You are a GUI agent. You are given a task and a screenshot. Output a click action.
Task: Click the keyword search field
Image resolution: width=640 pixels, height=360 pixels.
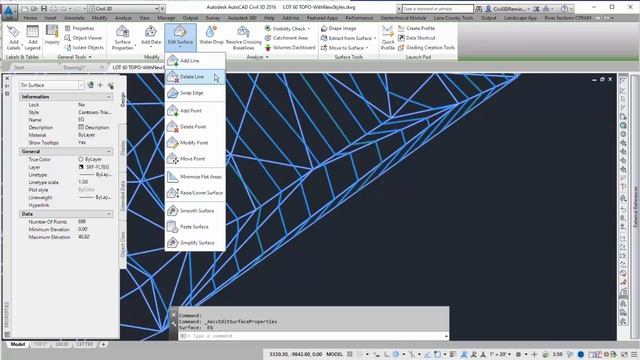click(x=437, y=9)
